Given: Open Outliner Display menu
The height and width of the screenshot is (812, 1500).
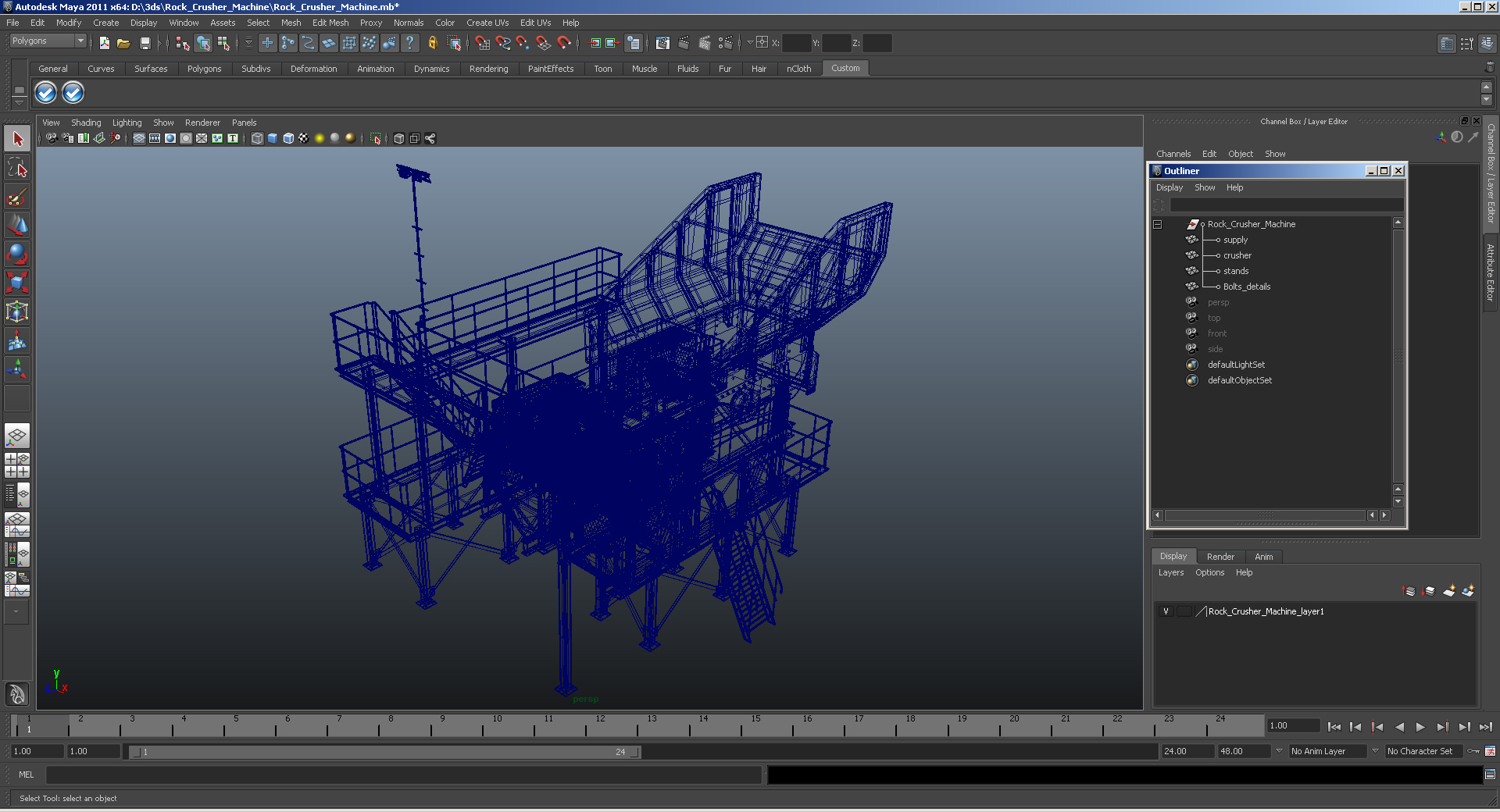Looking at the screenshot, I should point(1169,187).
